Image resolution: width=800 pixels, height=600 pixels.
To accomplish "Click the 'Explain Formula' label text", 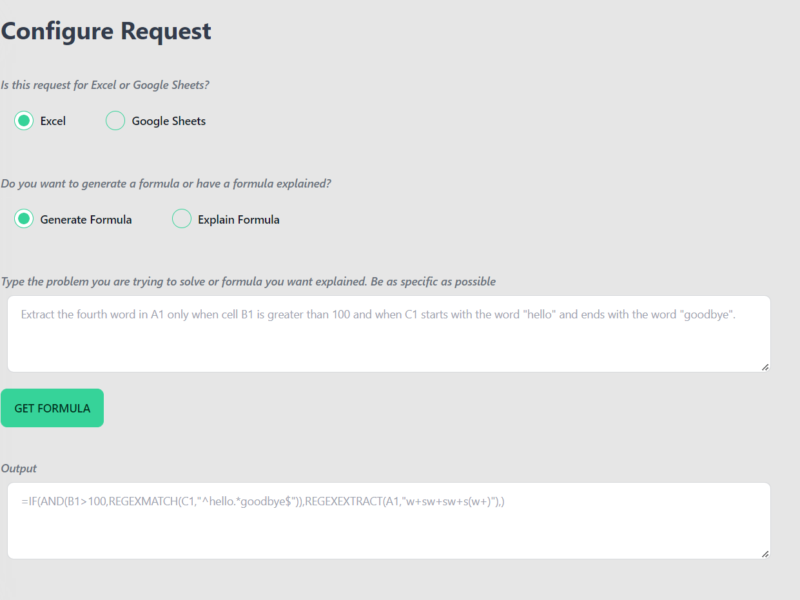I will point(238,219).
